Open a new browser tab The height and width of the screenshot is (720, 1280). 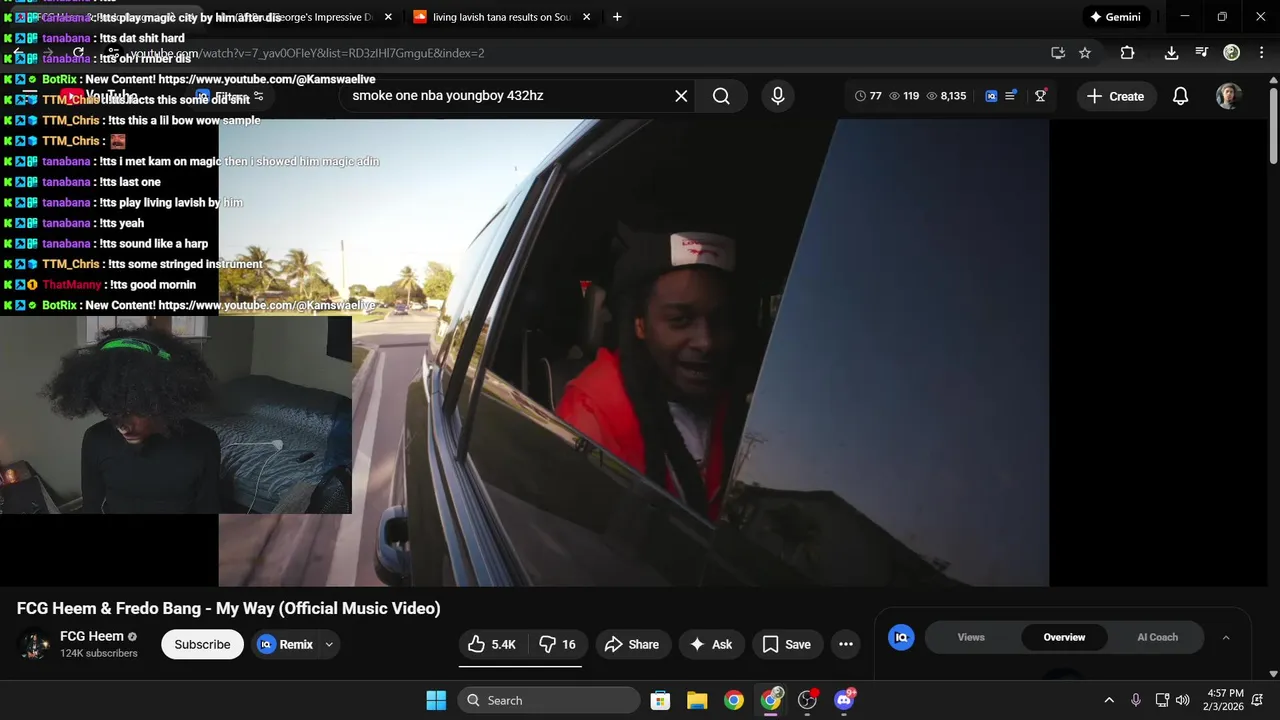[617, 17]
